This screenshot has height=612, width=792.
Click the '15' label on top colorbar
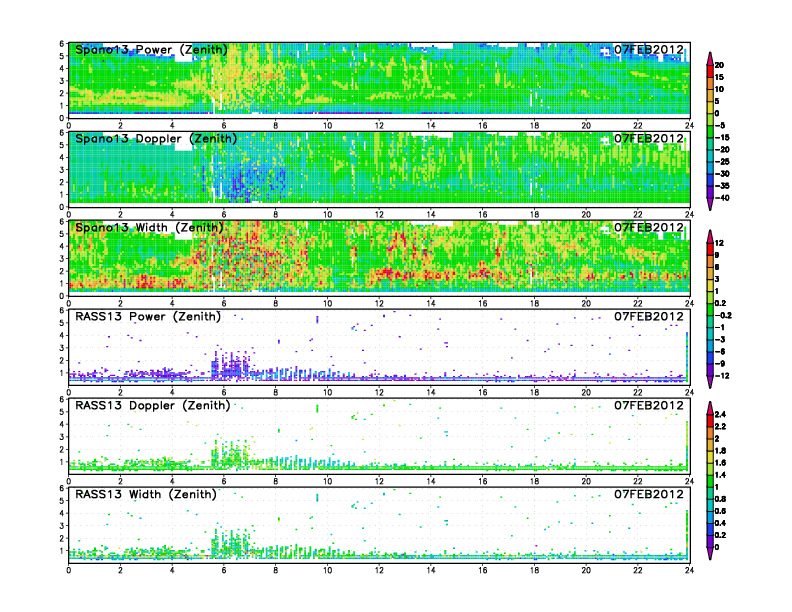click(719, 77)
